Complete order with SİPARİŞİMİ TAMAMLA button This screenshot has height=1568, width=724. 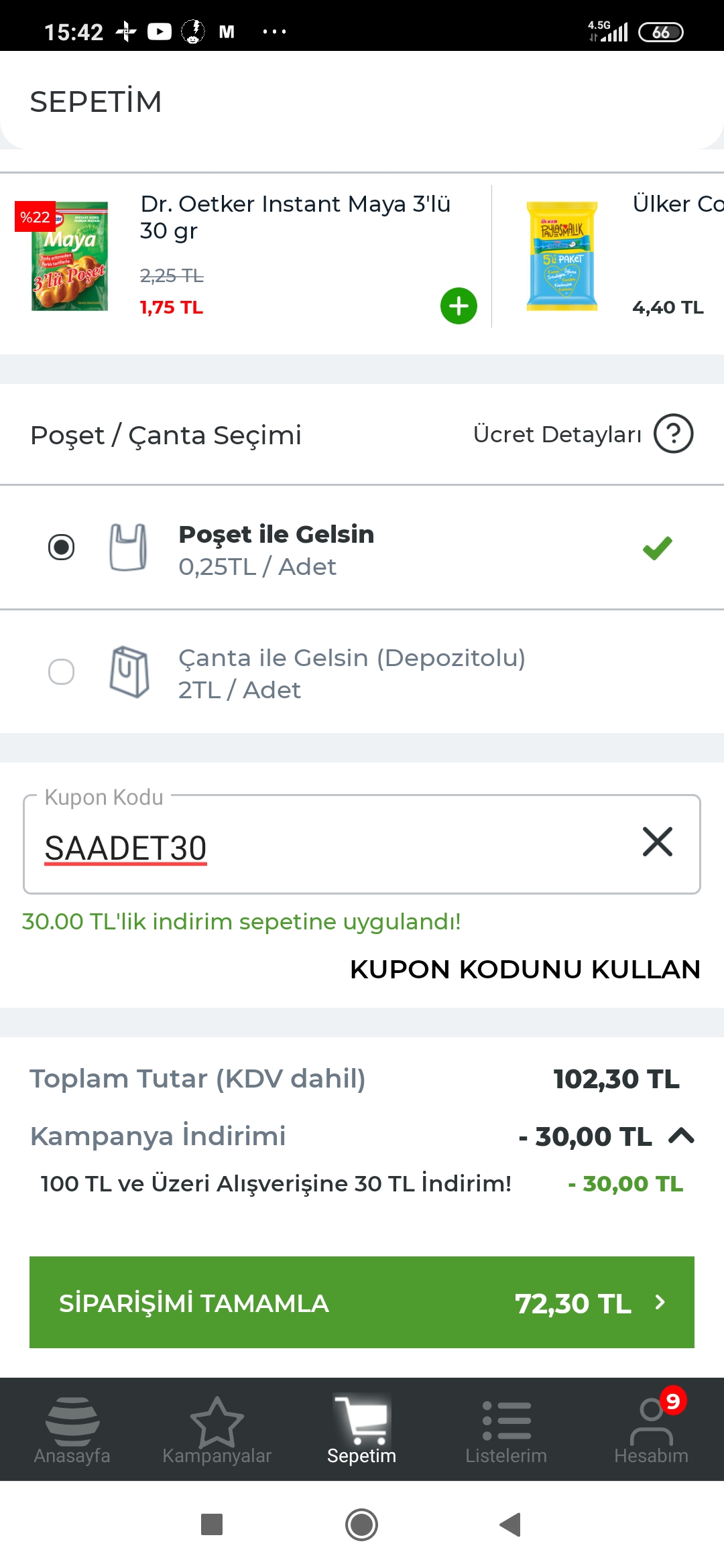click(x=362, y=1302)
